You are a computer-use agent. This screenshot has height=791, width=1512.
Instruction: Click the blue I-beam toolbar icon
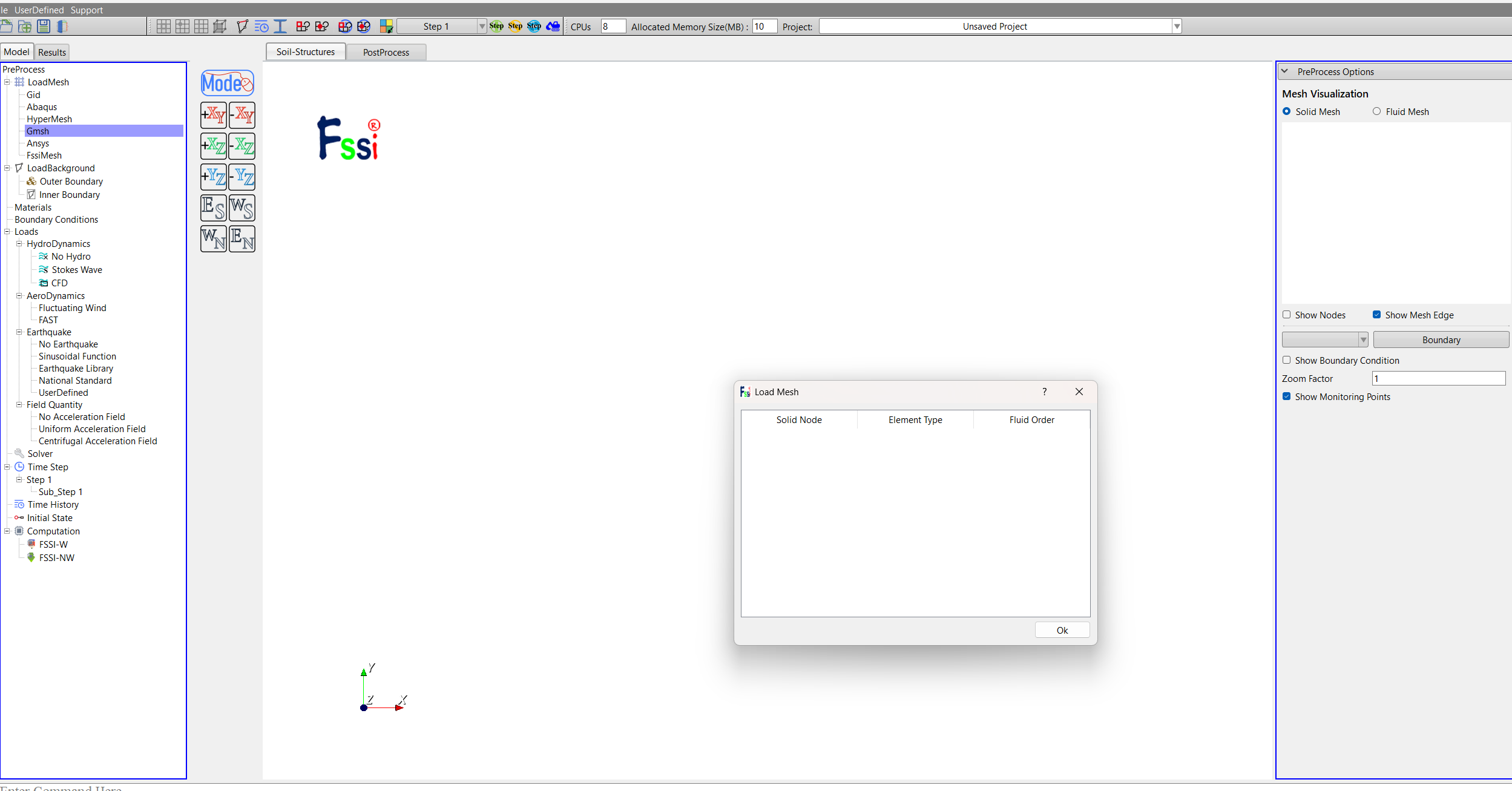point(280,26)
